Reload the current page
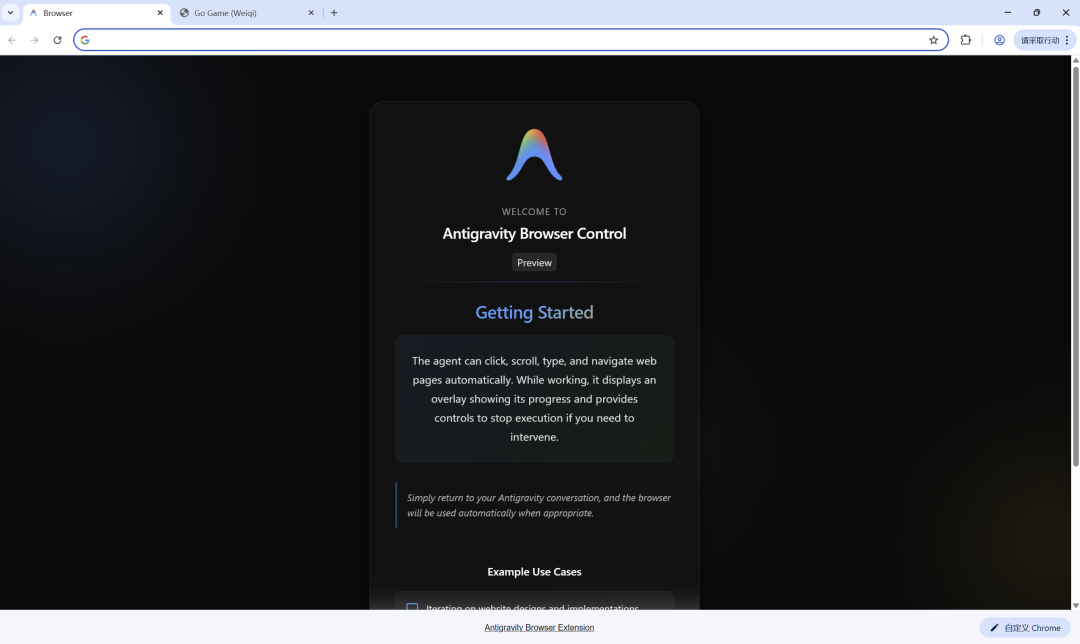The image size is (1080, 644). click(x=57, y=40)
